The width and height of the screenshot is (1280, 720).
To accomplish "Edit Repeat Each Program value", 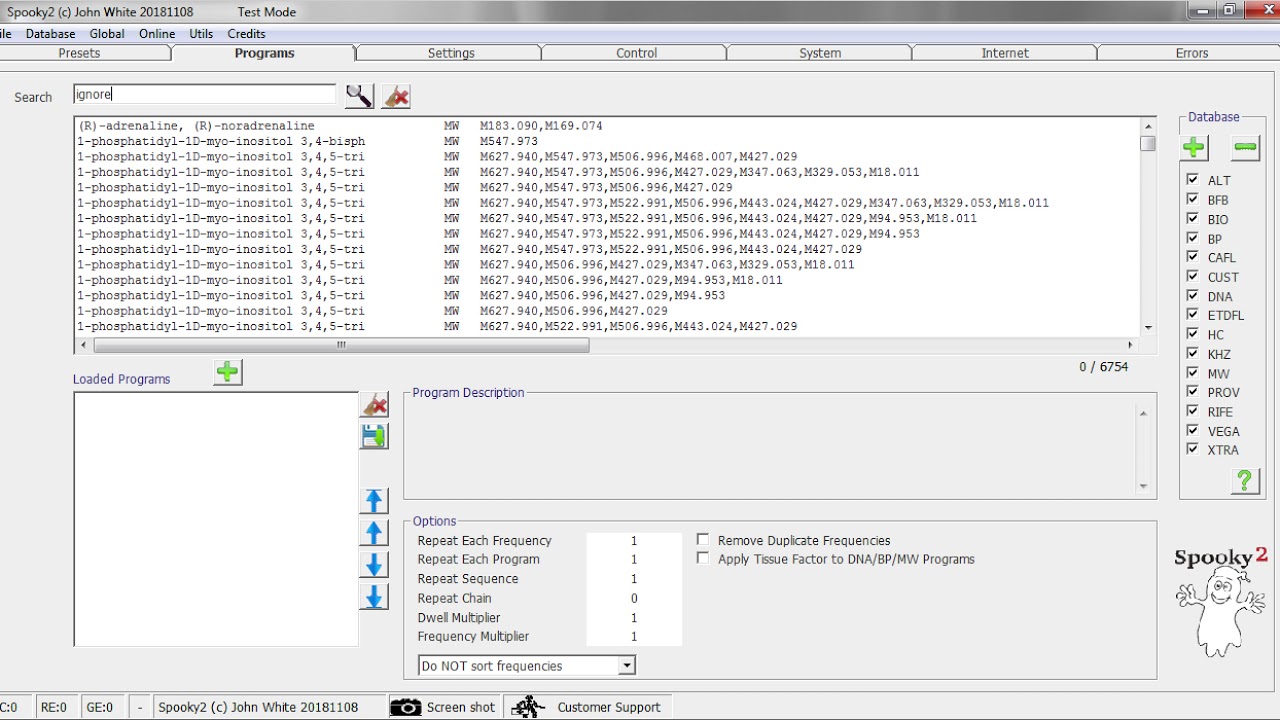I will coord(634,560).
